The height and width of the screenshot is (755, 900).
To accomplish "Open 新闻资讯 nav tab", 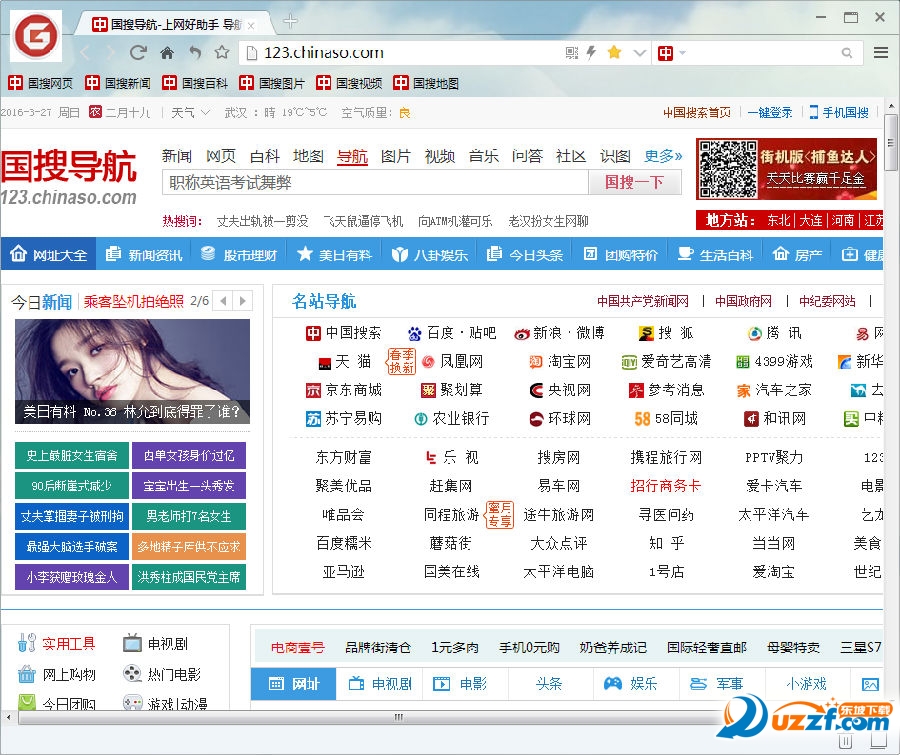I will point(143,254).
